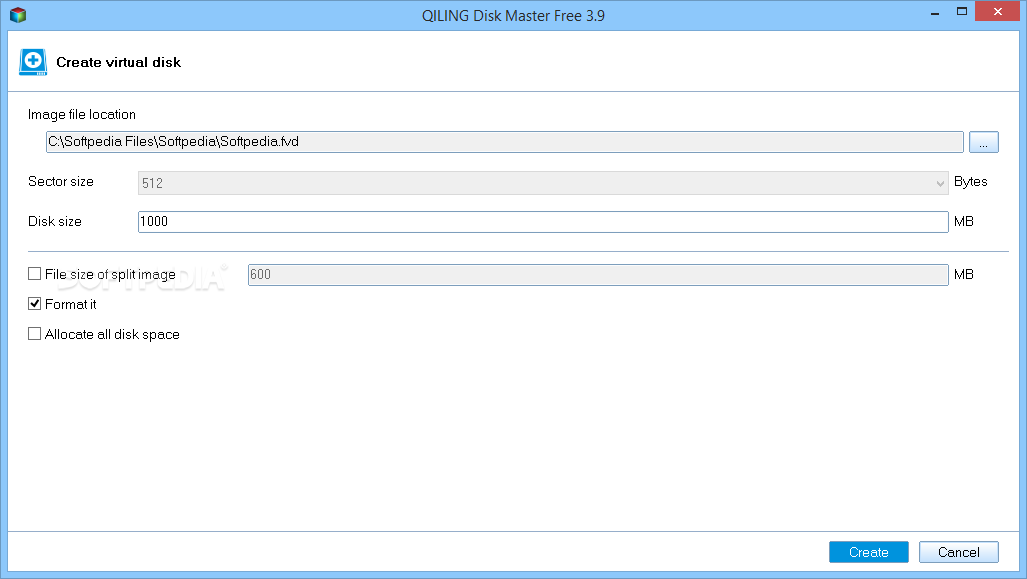Click inside the Disk size input field
The height and width of the screenshot is (579, 1027).
[x=543, y=222]
